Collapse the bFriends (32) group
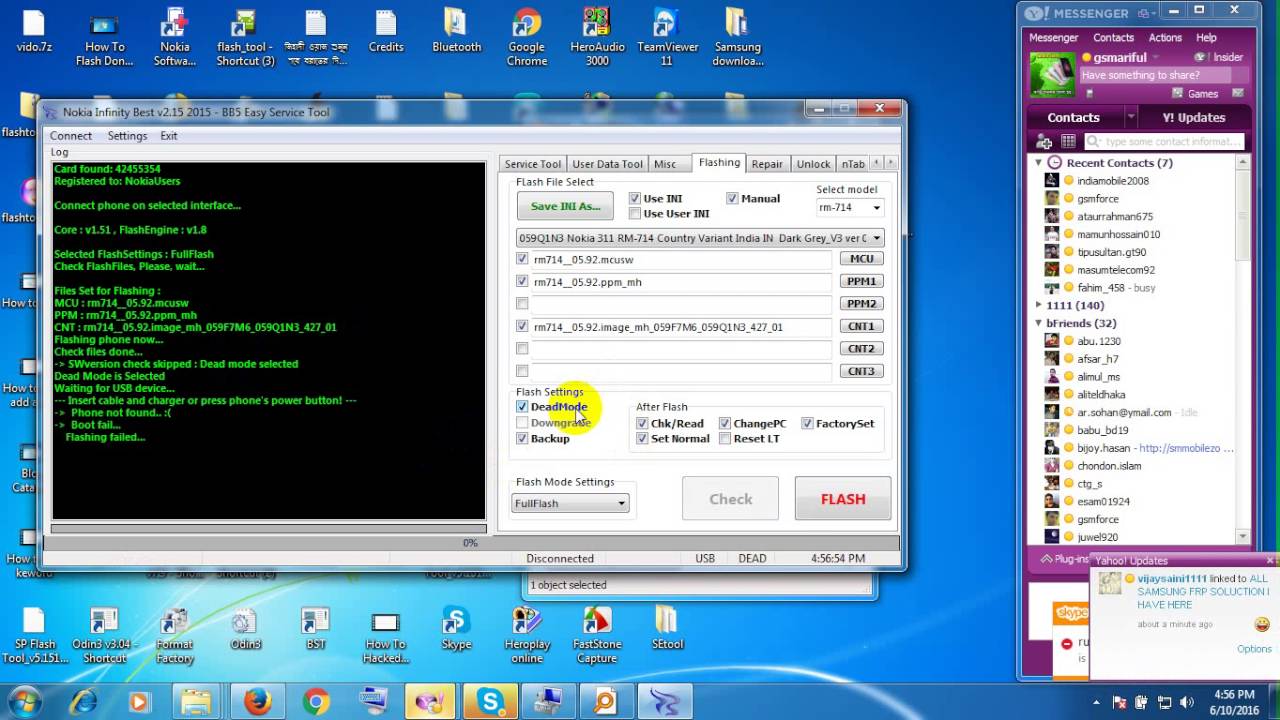1280x720 pixels. (1038, 323)
